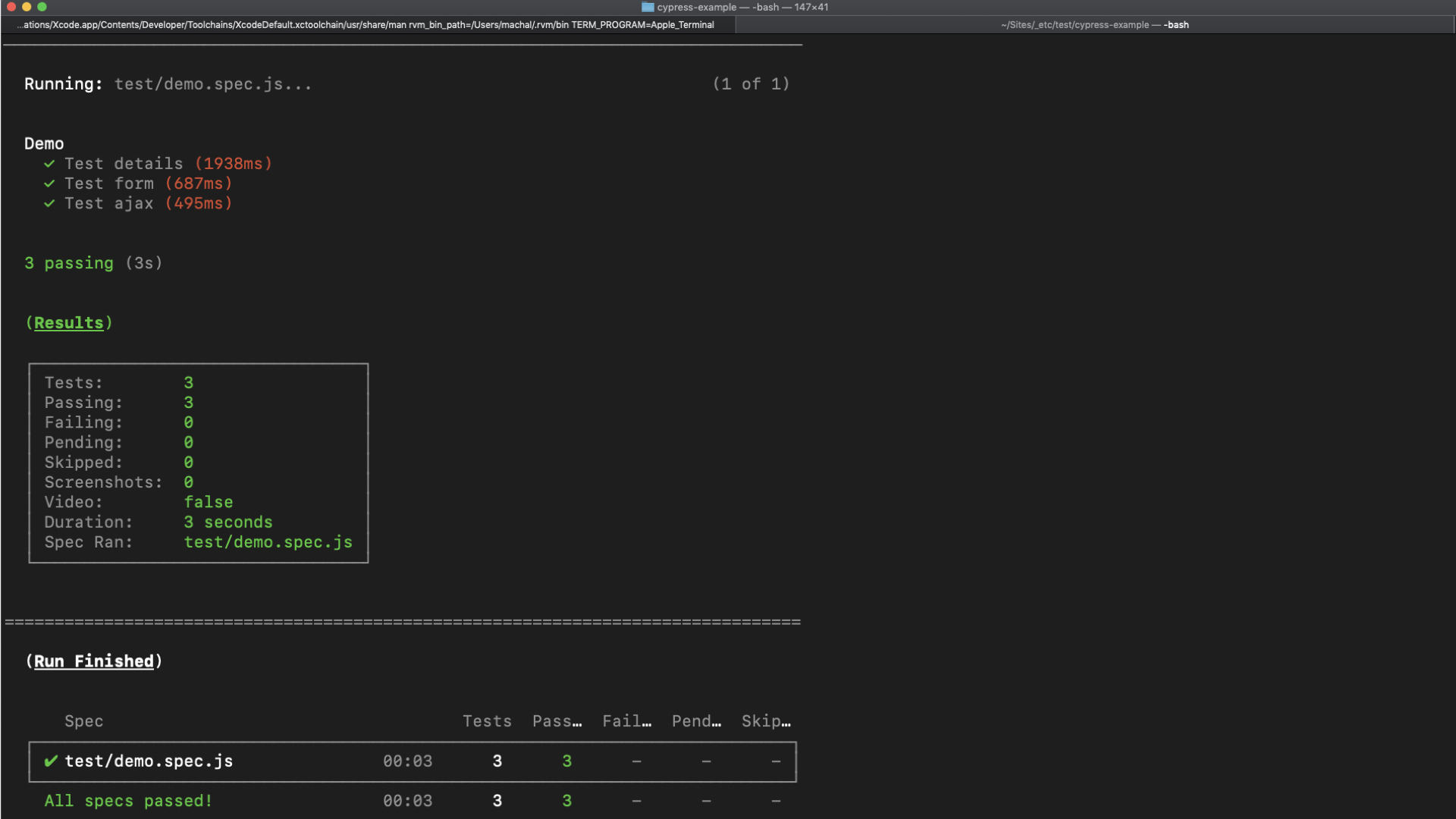Click checkmark beside Test form
This screenshot has height=819, width=1456.
pos(49,184)
